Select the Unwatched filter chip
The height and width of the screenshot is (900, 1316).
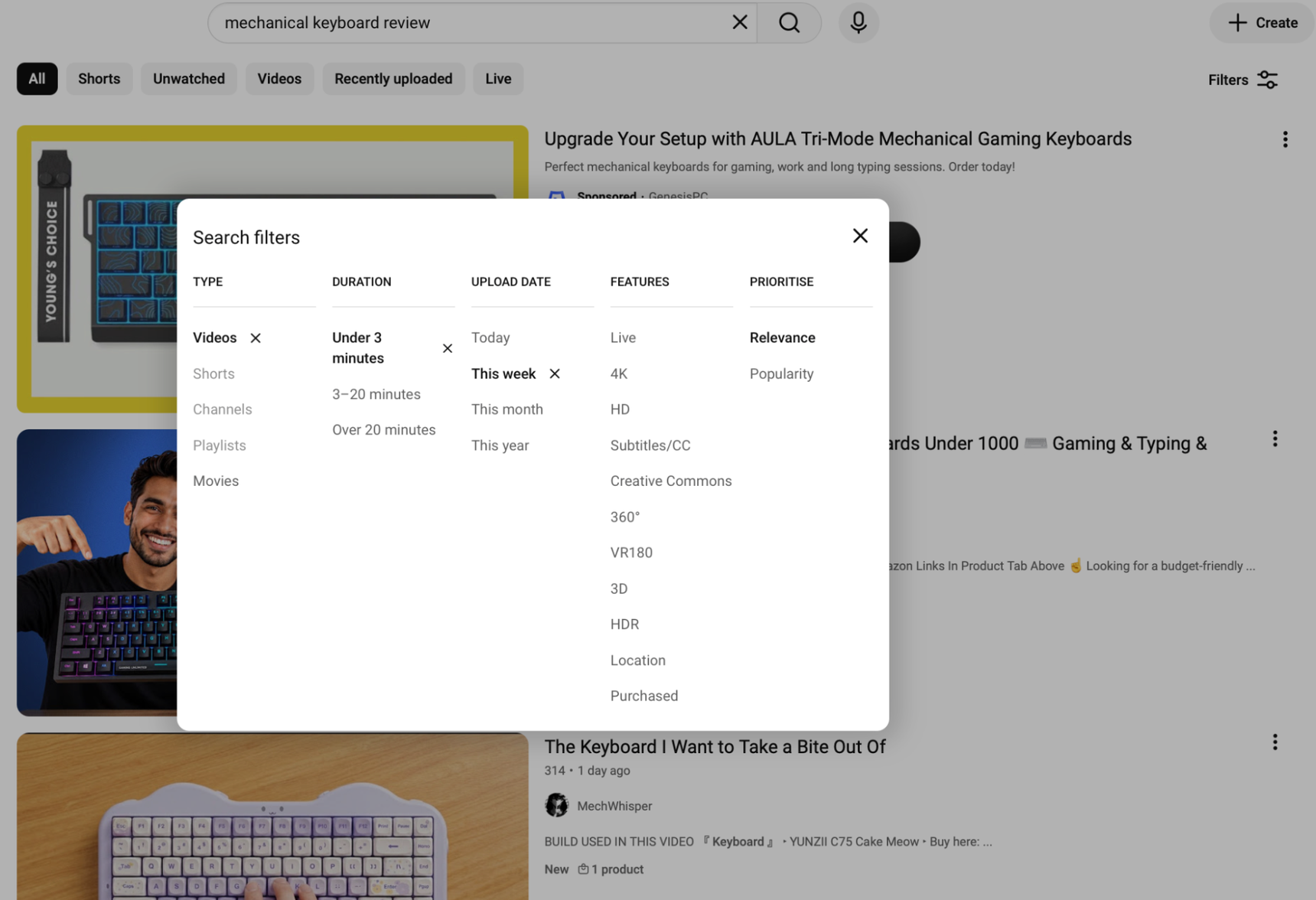[x=188, y=79]
